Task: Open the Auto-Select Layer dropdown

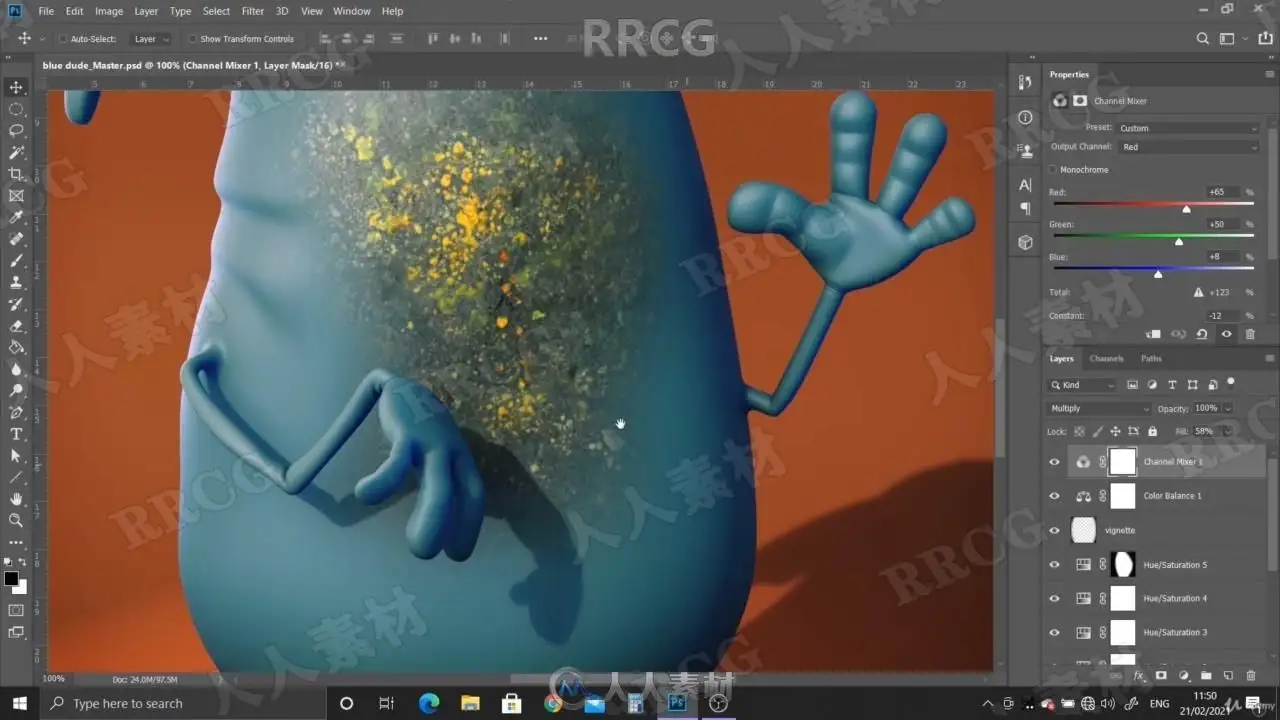Action: pyautogui.click(x=151, y=39)
